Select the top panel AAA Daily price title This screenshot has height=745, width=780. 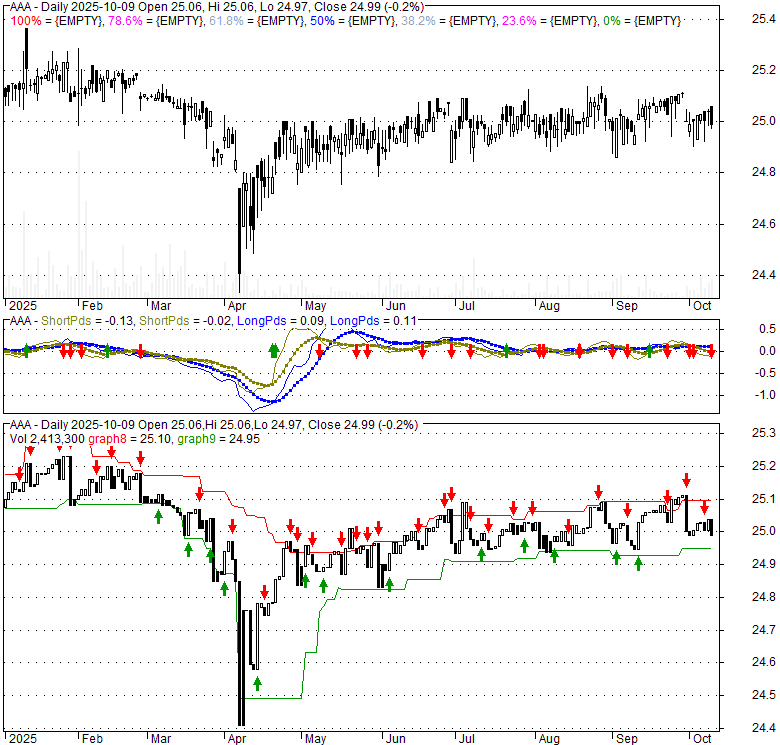click(217, 7)
